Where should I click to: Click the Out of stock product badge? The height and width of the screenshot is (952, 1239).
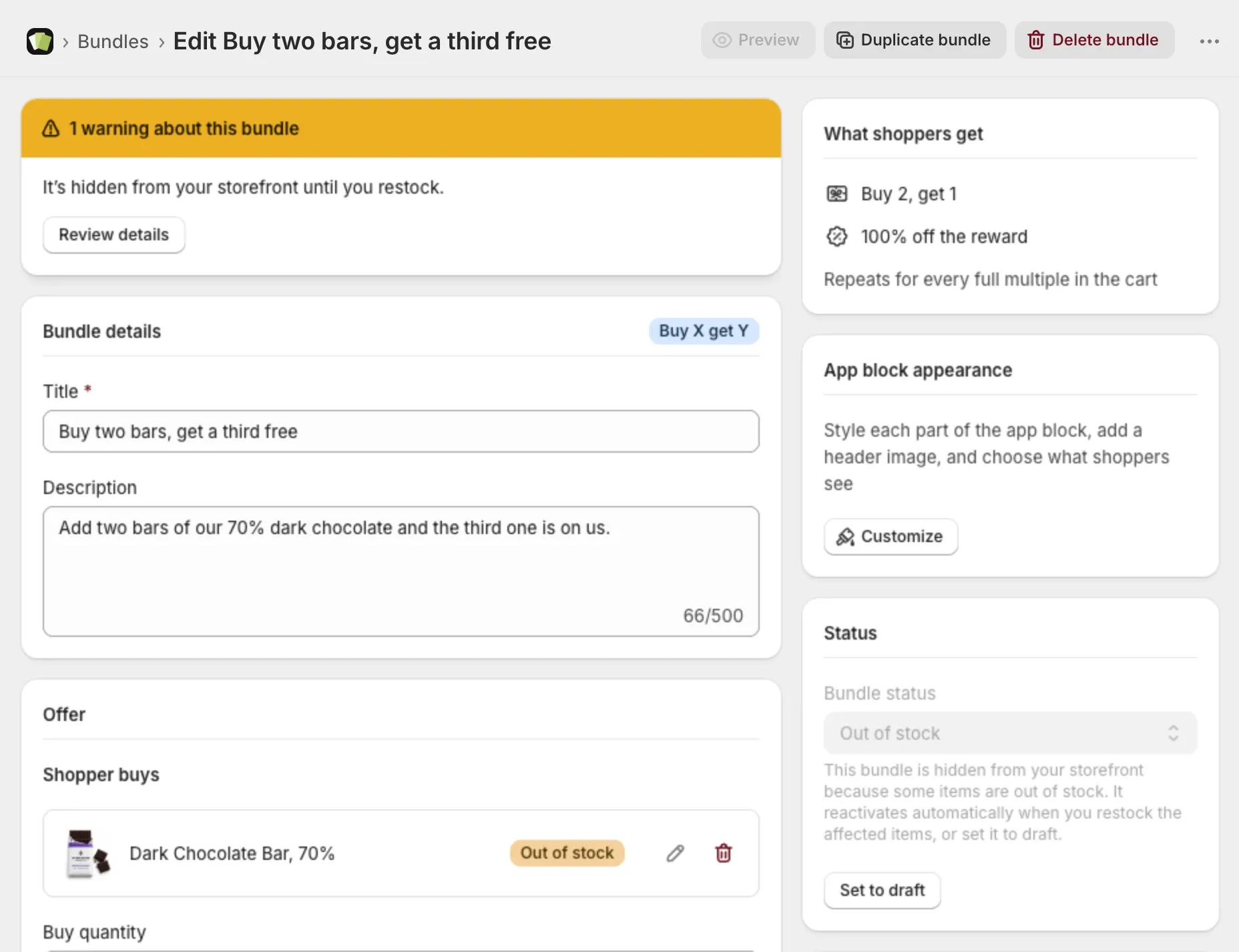[567, 853]
